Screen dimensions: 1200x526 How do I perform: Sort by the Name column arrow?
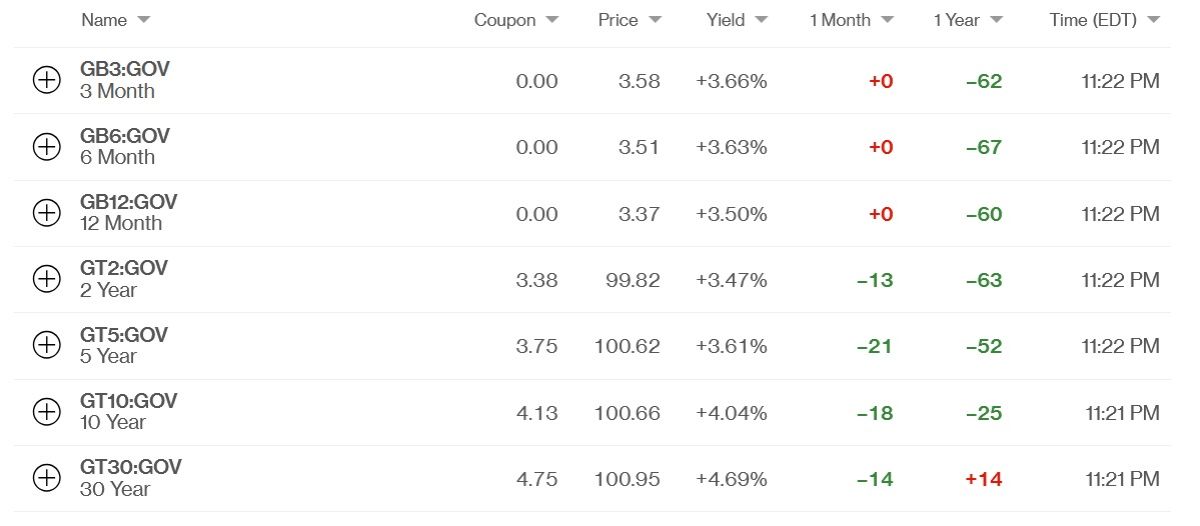(143, 20)
